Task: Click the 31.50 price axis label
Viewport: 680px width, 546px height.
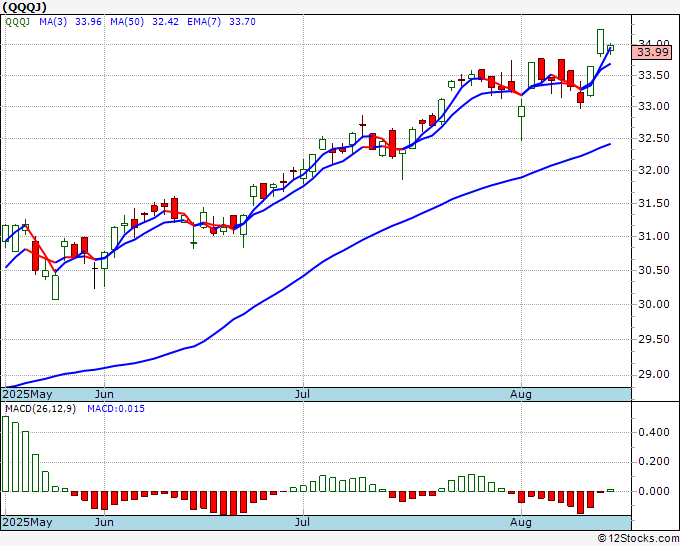Action: 654,203
